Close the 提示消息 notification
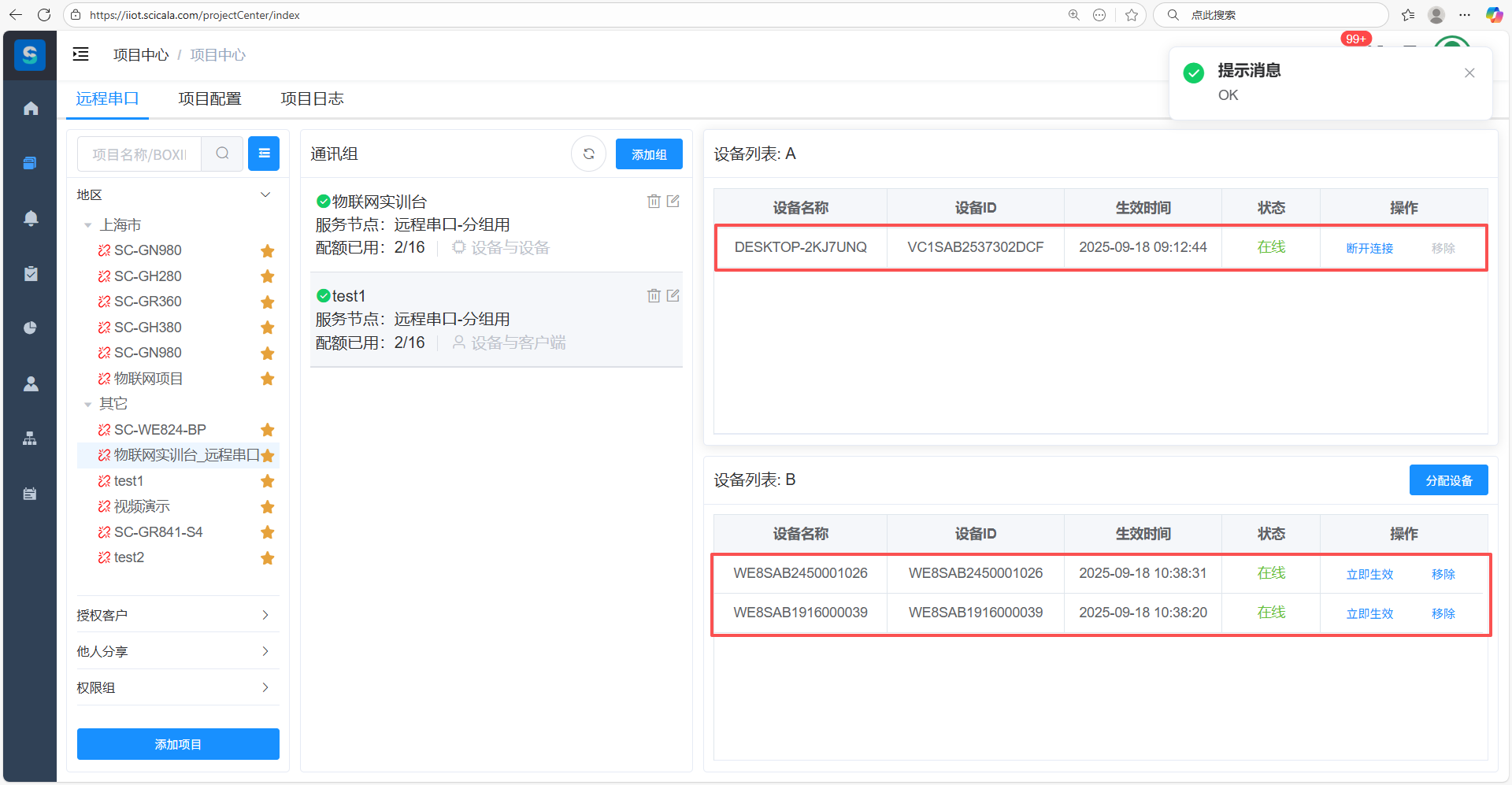The image size is (1512, 785). point(1469,73)
